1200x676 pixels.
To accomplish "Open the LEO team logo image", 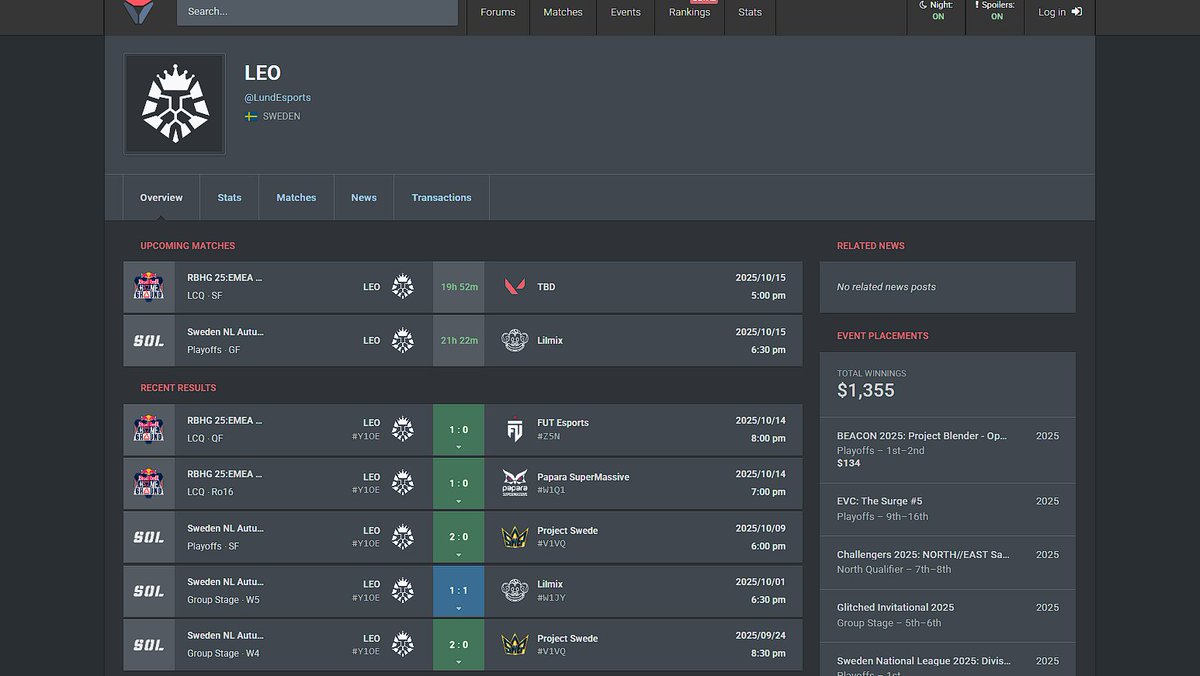I will tap(175, 104).
